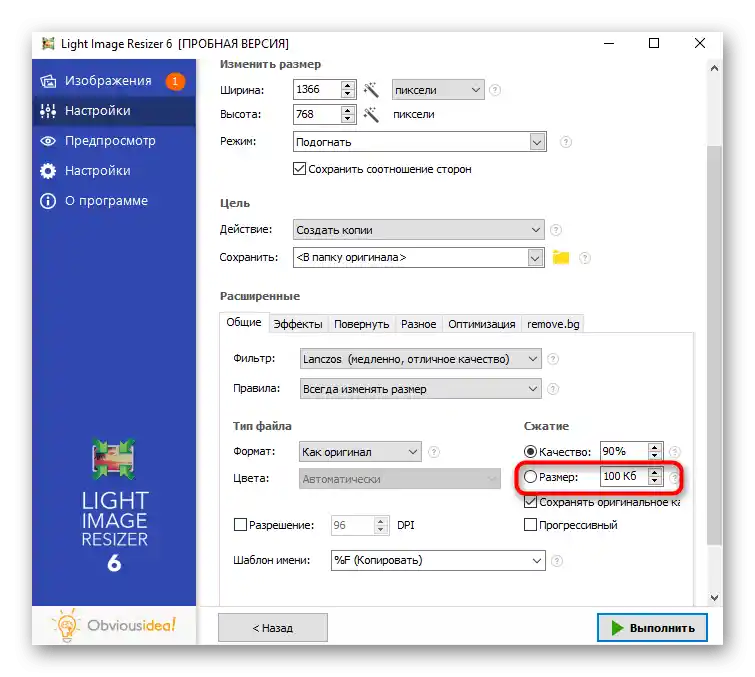Switch to the Общие tab
Image resolution: width=755 pixels, height=677 pixels.
pos(244,322)
